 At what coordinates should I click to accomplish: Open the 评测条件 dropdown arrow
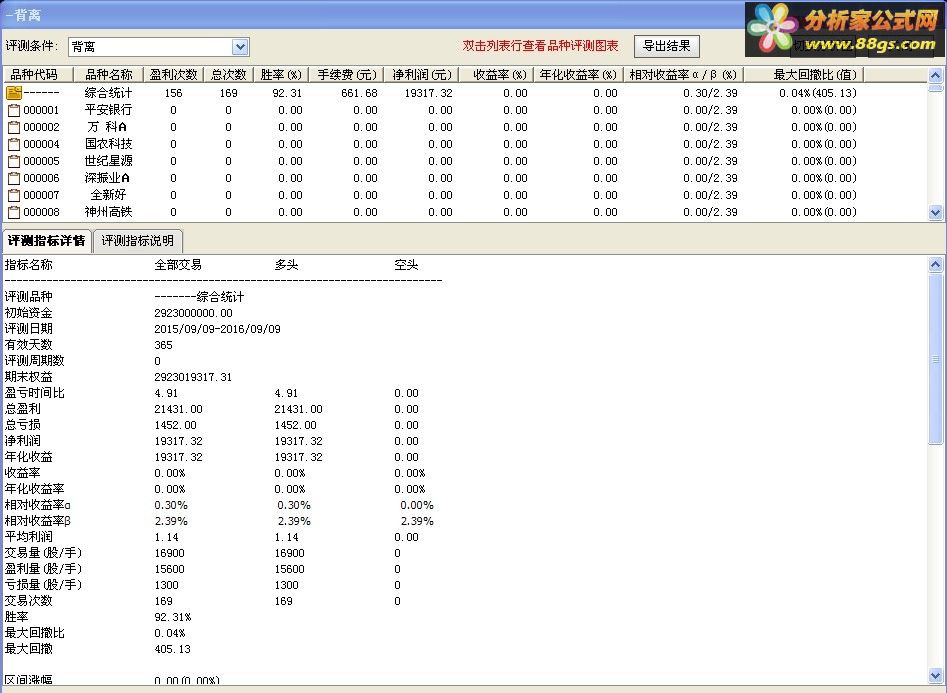[x=240, y=47]
